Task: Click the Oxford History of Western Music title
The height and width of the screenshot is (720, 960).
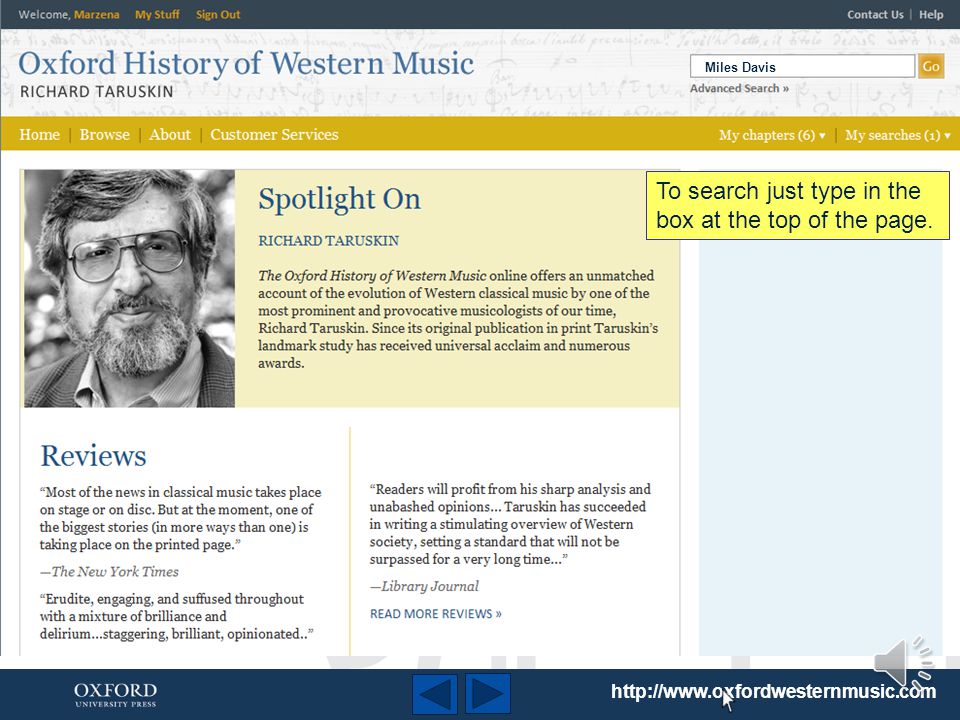Action: [x=246, y=64]
